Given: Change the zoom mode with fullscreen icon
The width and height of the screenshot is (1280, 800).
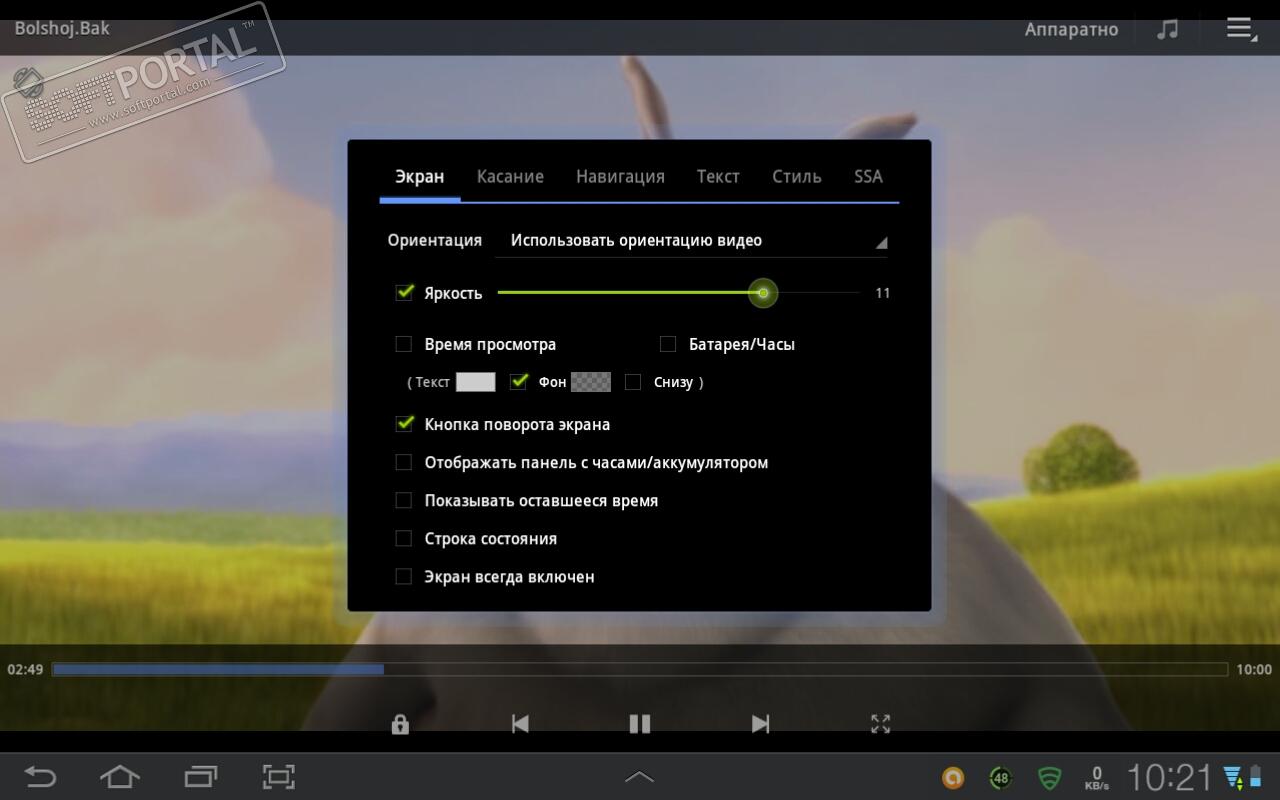Looking at the screenshot, I should [x=880, y=724].
